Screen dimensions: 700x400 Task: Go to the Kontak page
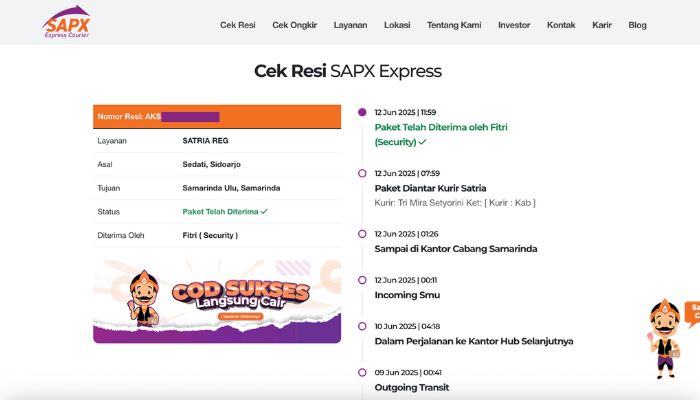click(561, 25)
